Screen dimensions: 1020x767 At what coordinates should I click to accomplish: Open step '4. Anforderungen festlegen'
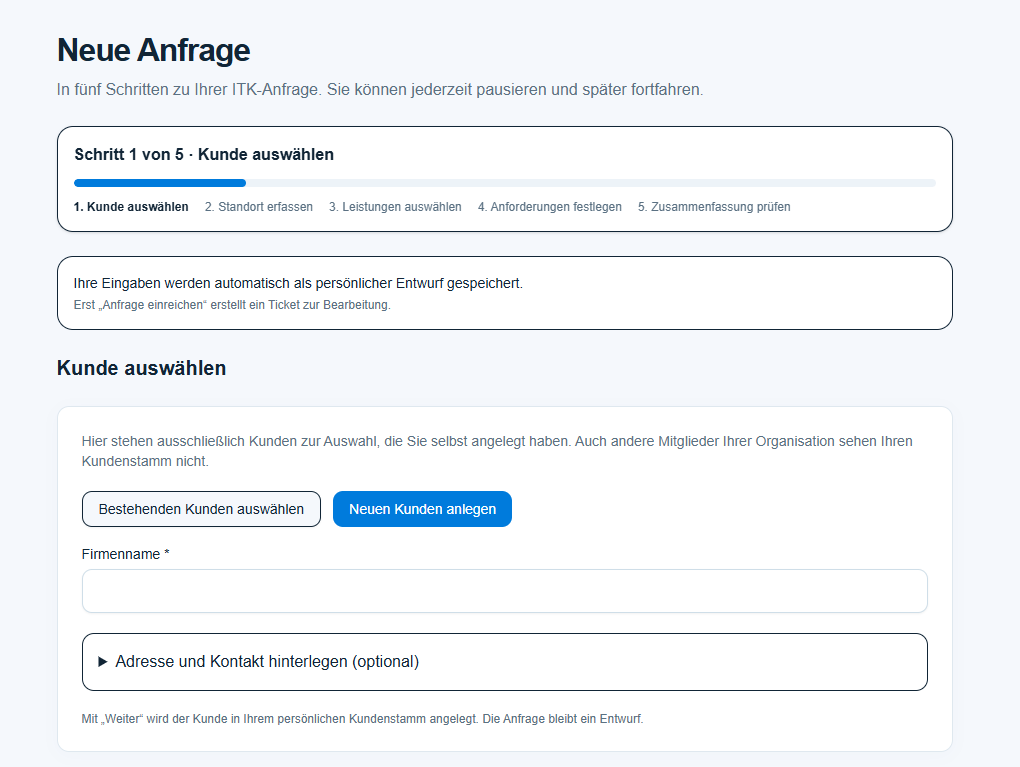550,207
